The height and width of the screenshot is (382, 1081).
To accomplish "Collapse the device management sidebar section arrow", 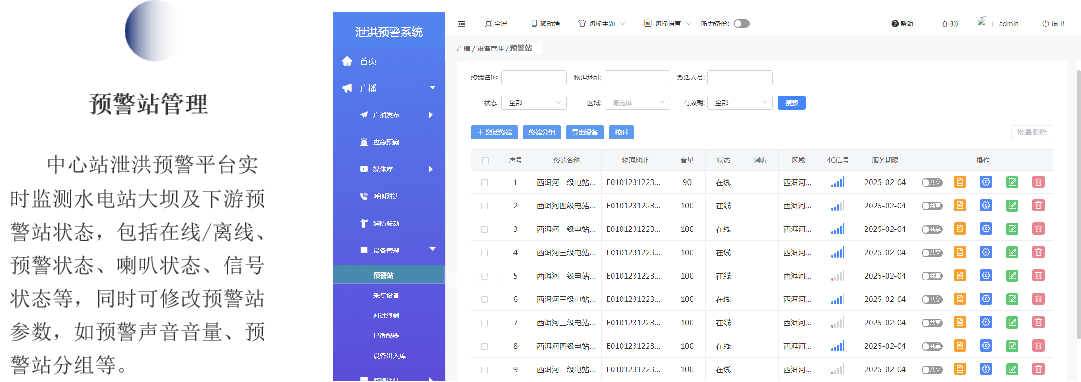I will click(x=432, y=250).
